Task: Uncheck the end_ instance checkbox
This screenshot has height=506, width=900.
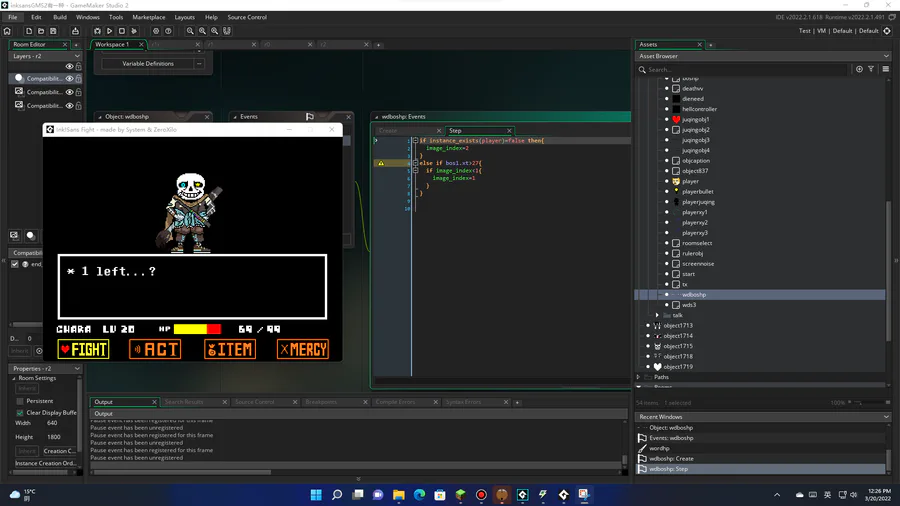Action: pos(15,264)
